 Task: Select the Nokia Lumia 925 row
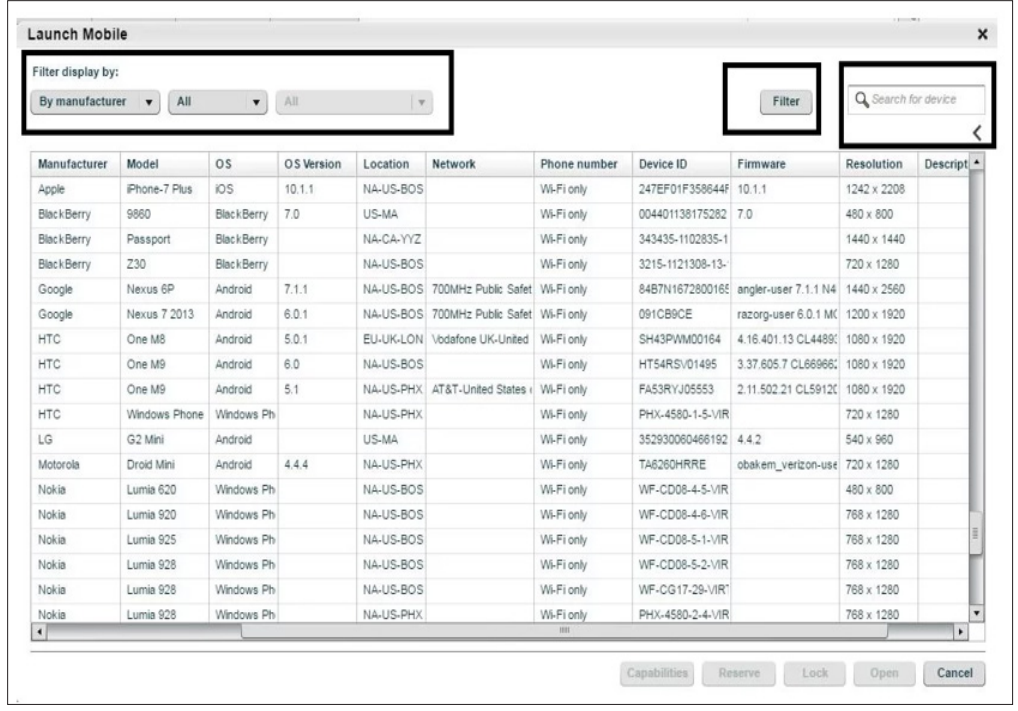pos(500,540)
